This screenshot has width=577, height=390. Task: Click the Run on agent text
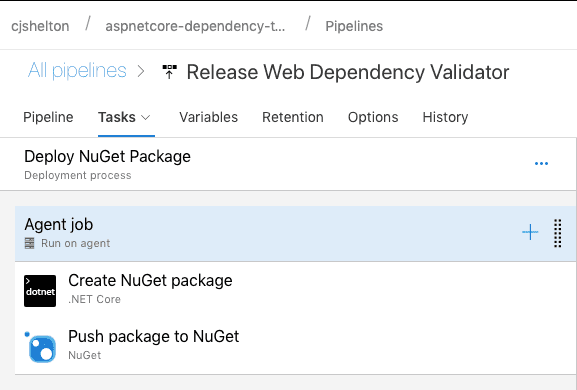tap(75, 243)
